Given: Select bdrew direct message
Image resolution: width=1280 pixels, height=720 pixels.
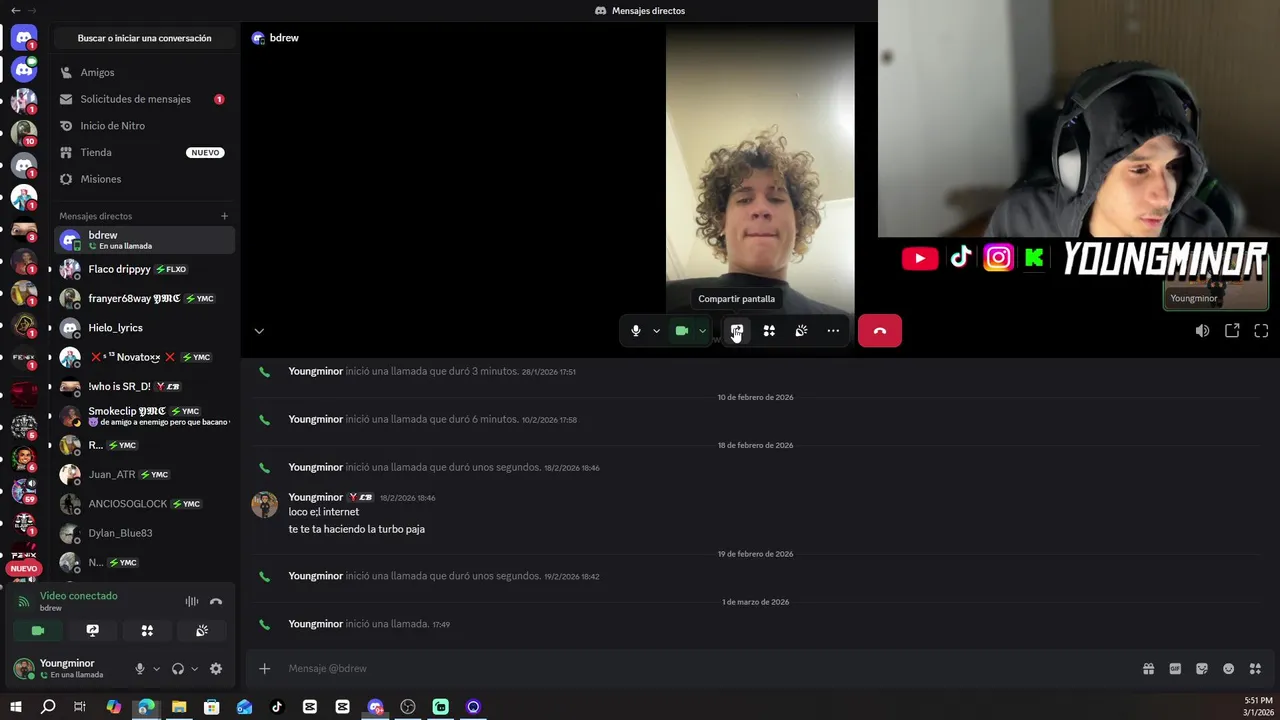Looking at the screenshot, I should coord(144,240).
